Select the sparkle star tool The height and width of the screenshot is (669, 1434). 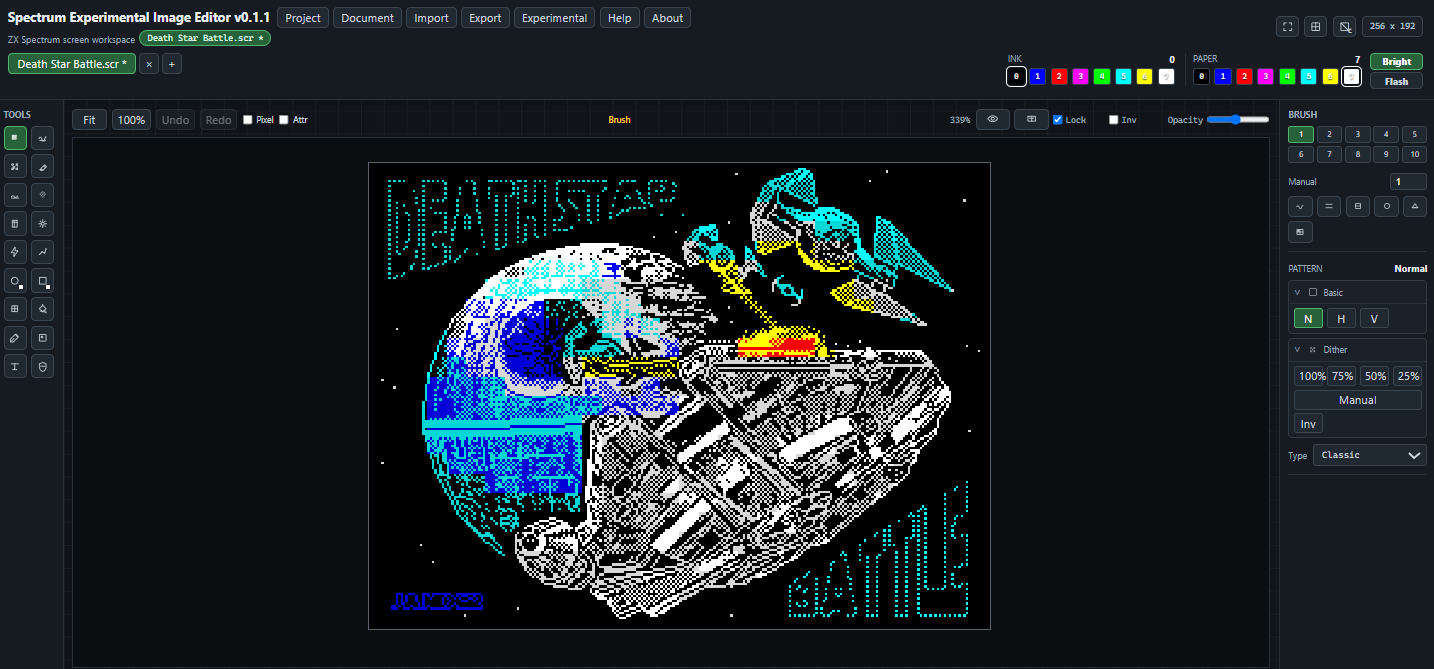click(x=42, y=223)
